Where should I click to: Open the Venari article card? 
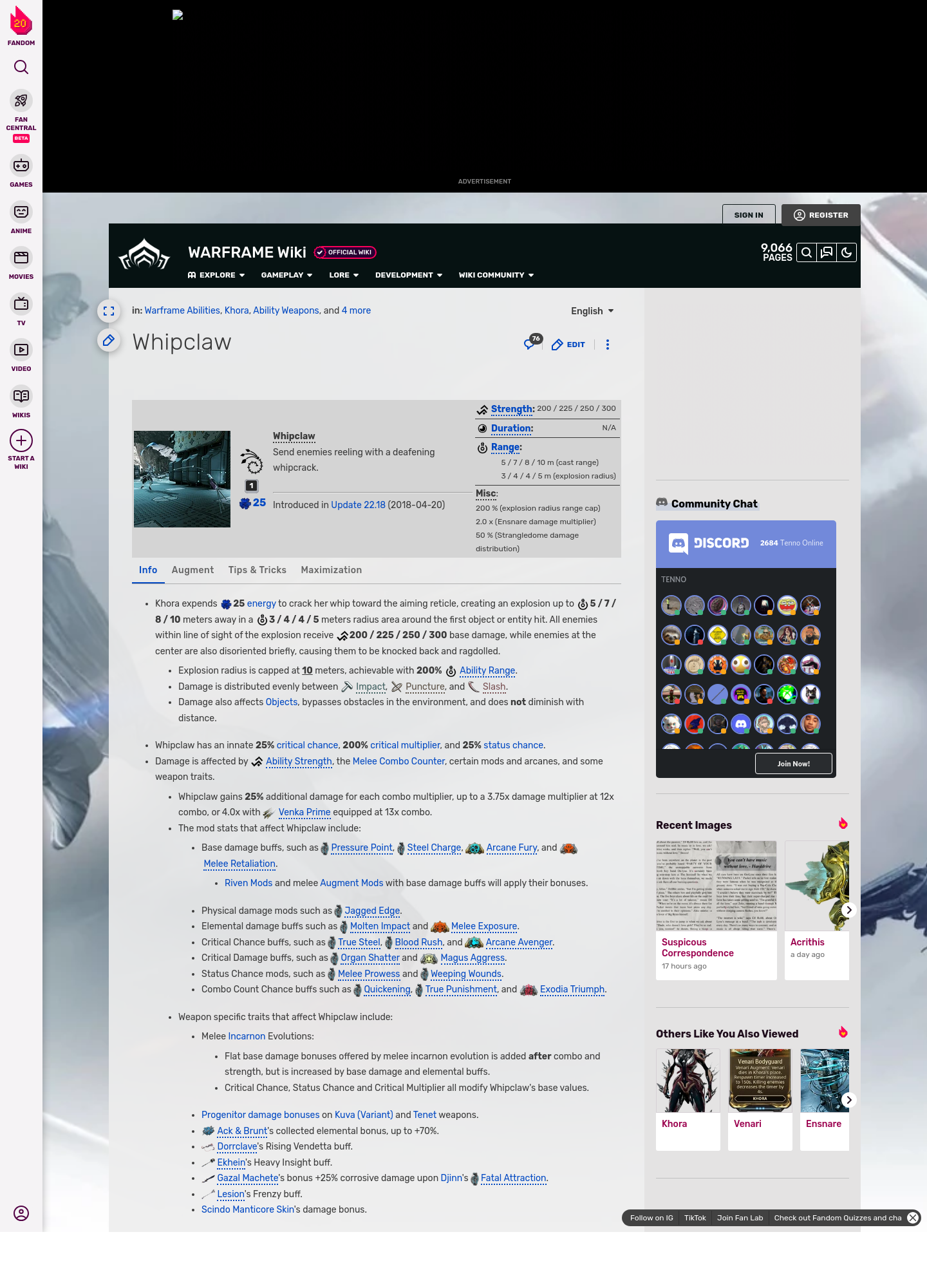click(760, 1099)
